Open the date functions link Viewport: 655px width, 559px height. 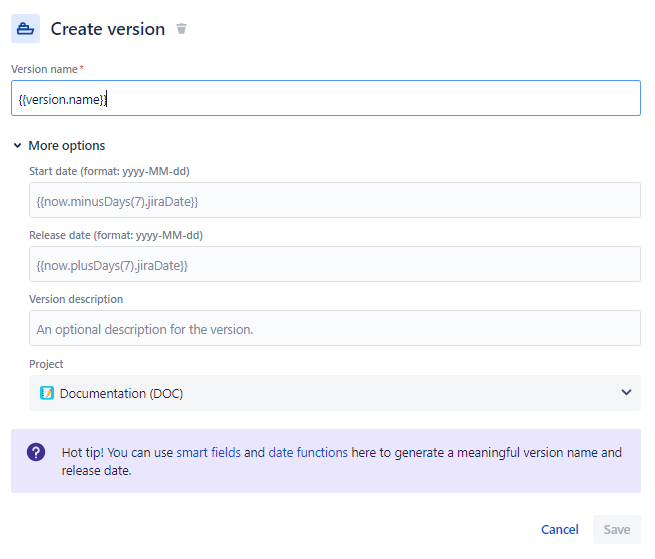(x=308, y=452)
